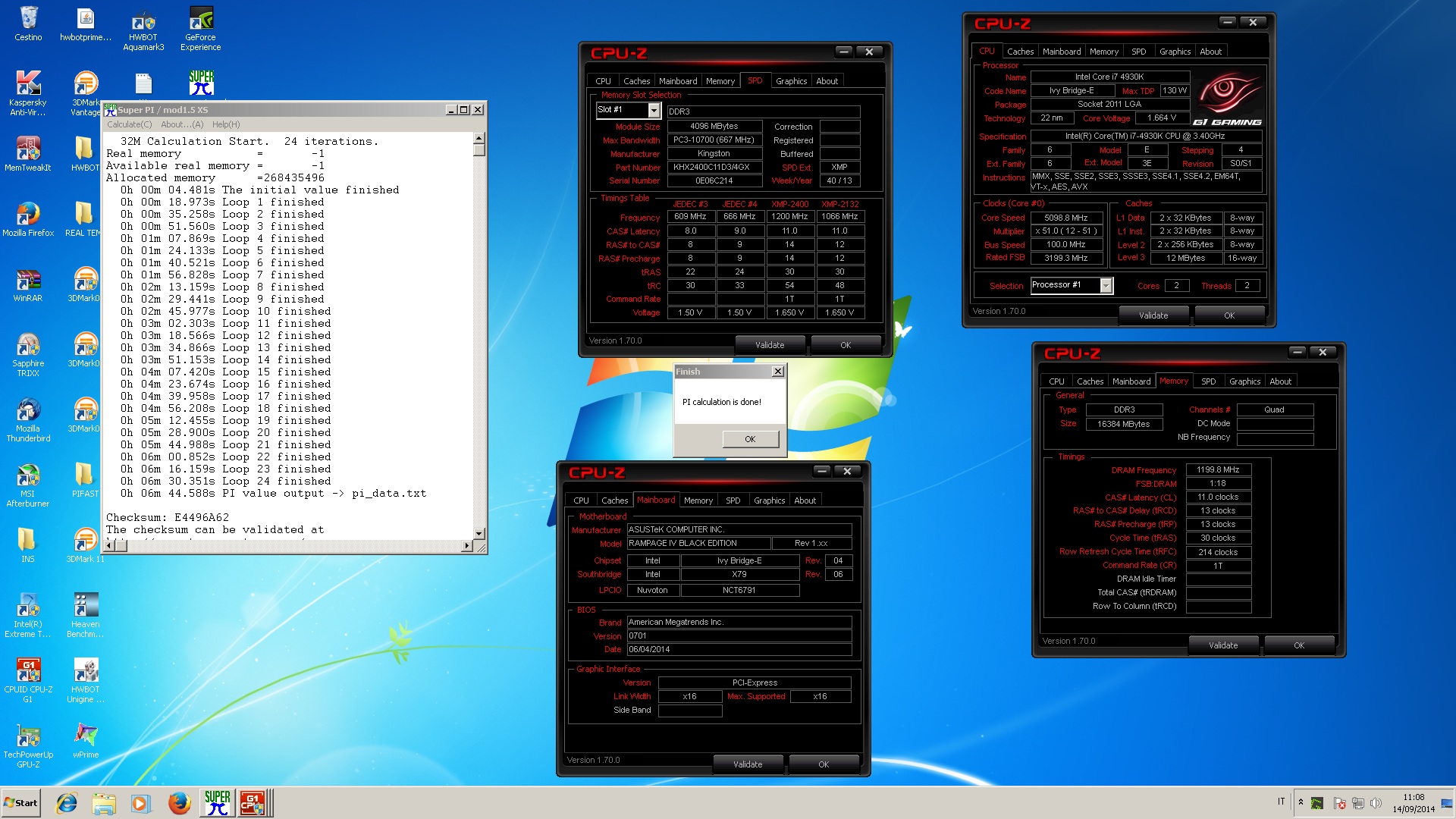Click OK in Mainboard CPU-Z window
The height and width of the screenshot is (819, 1456).
click(x=824, y=764)
